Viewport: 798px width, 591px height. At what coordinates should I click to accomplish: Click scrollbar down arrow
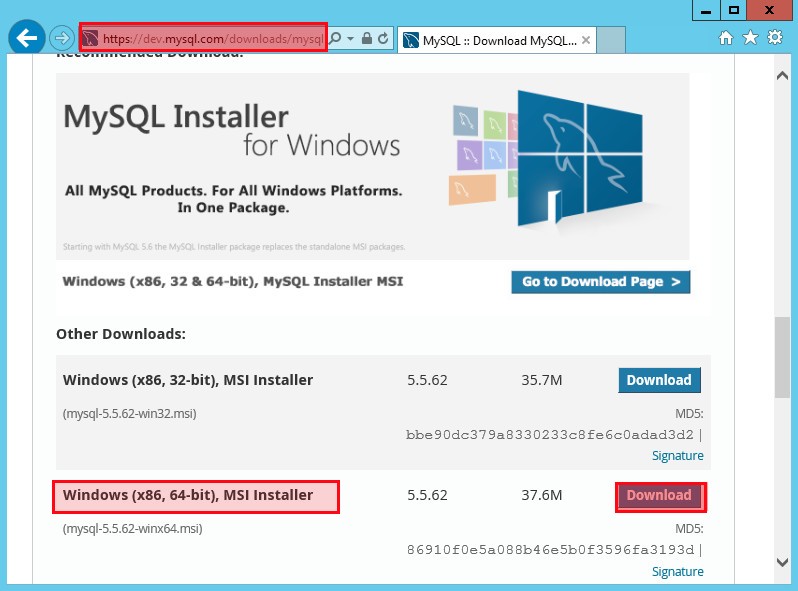point(782,562)
